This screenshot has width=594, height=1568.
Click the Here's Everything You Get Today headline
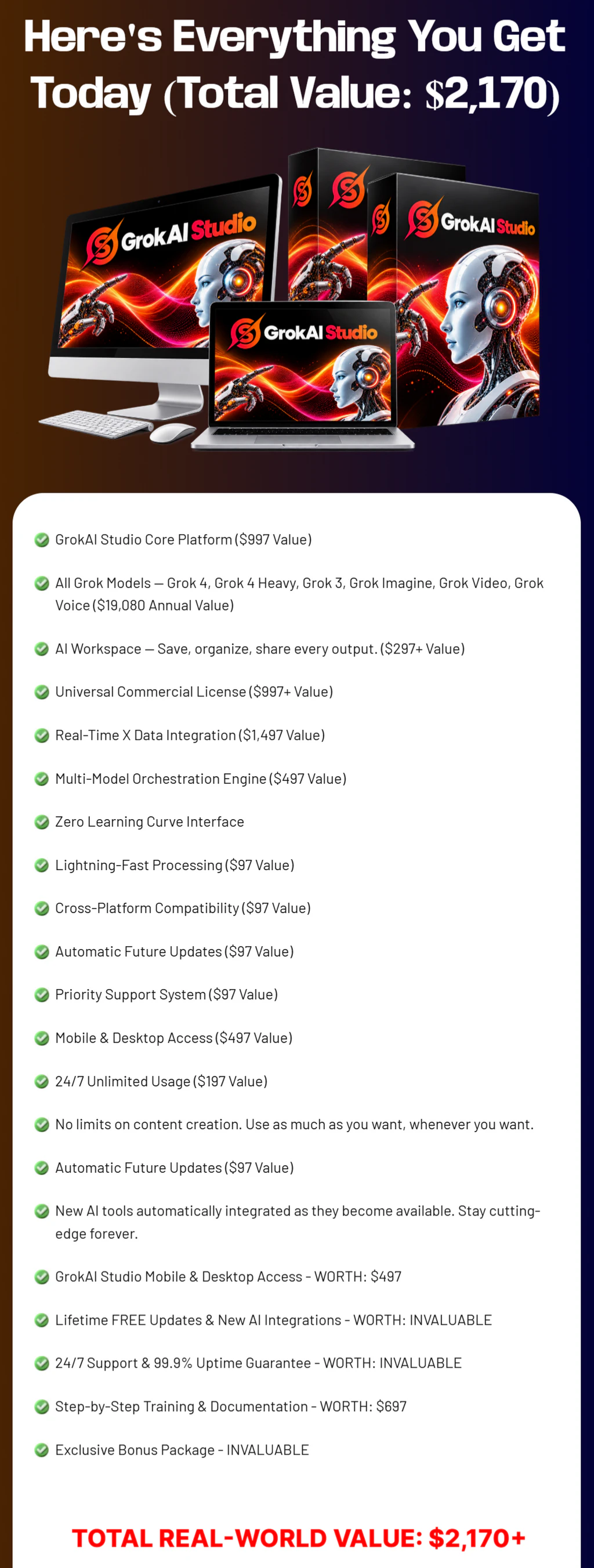pyautogui.click(x=295, y=65)
